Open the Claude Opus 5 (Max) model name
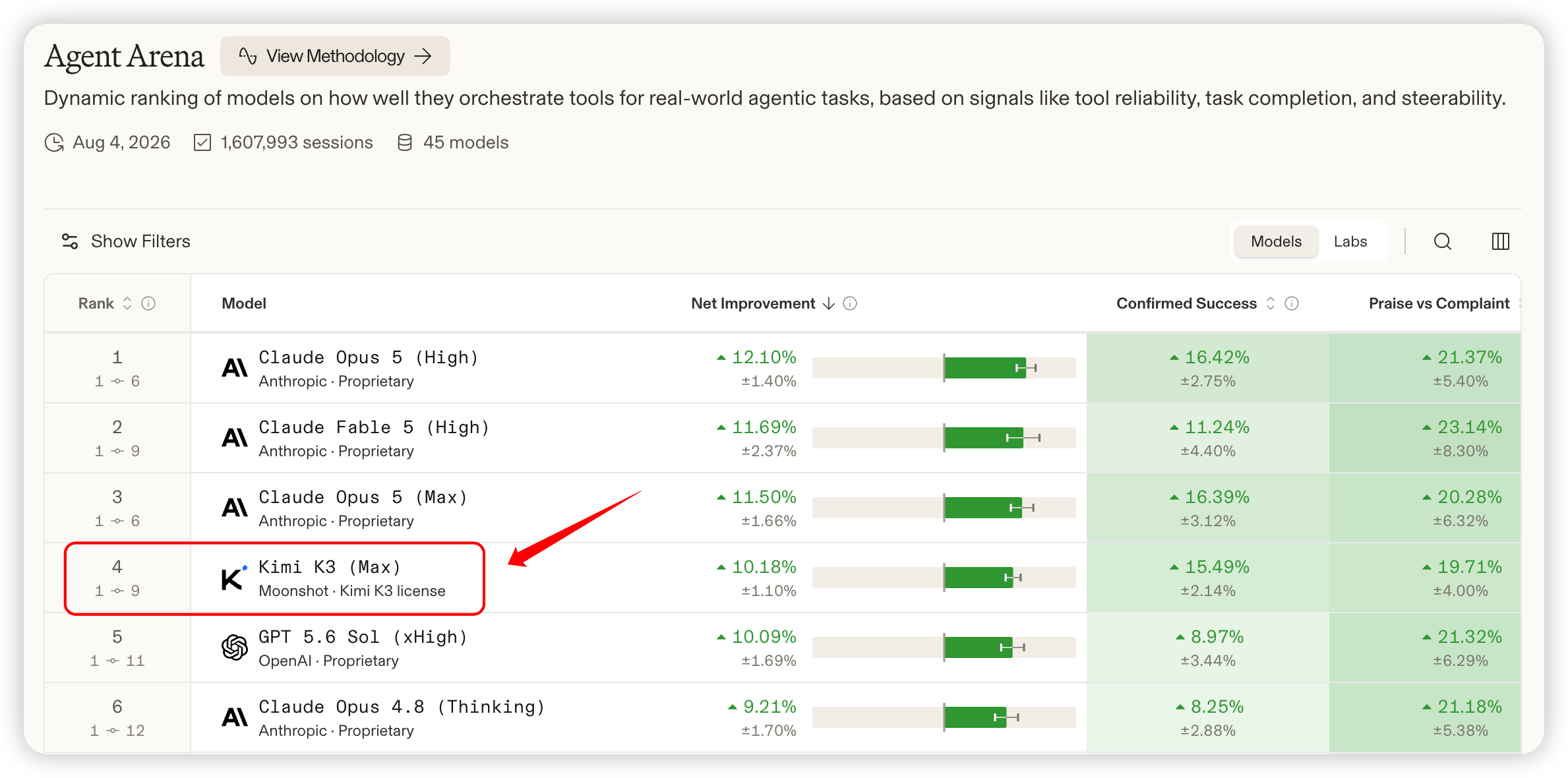Screen dimensions: 1568x778 (363, 497)
